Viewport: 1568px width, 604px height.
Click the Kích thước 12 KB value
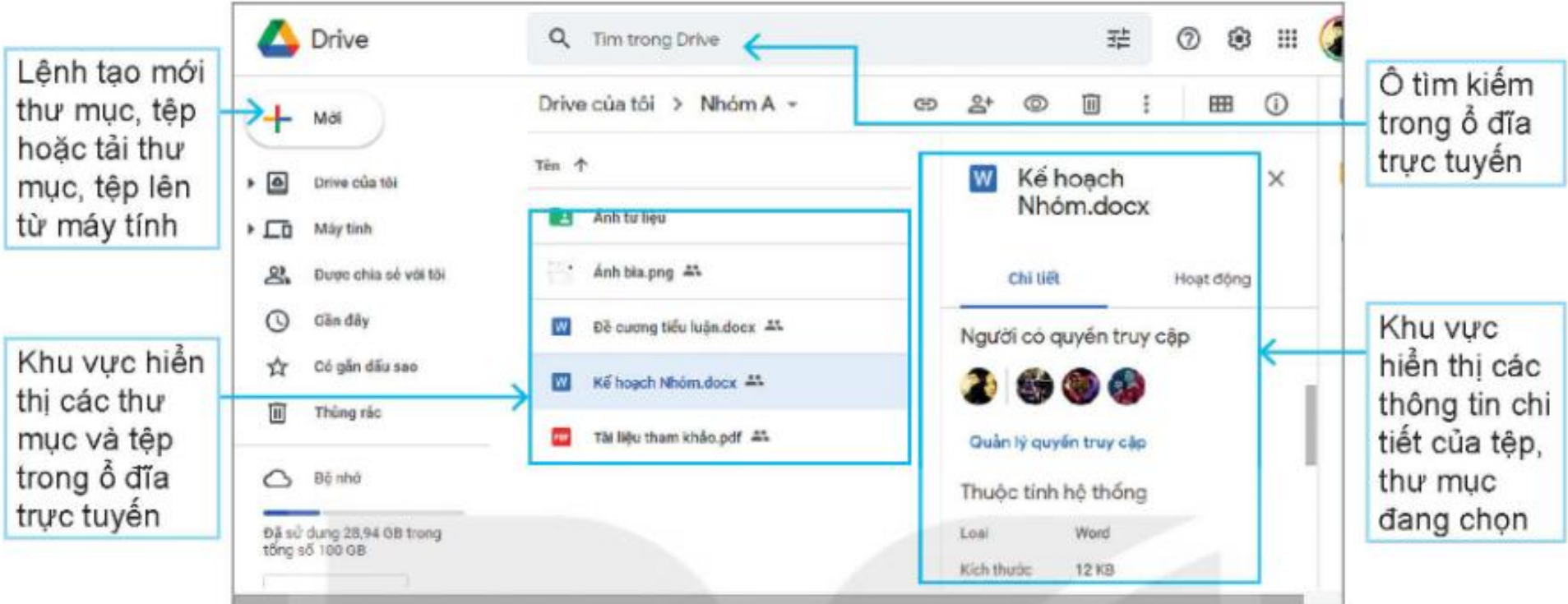[1094, 569]
